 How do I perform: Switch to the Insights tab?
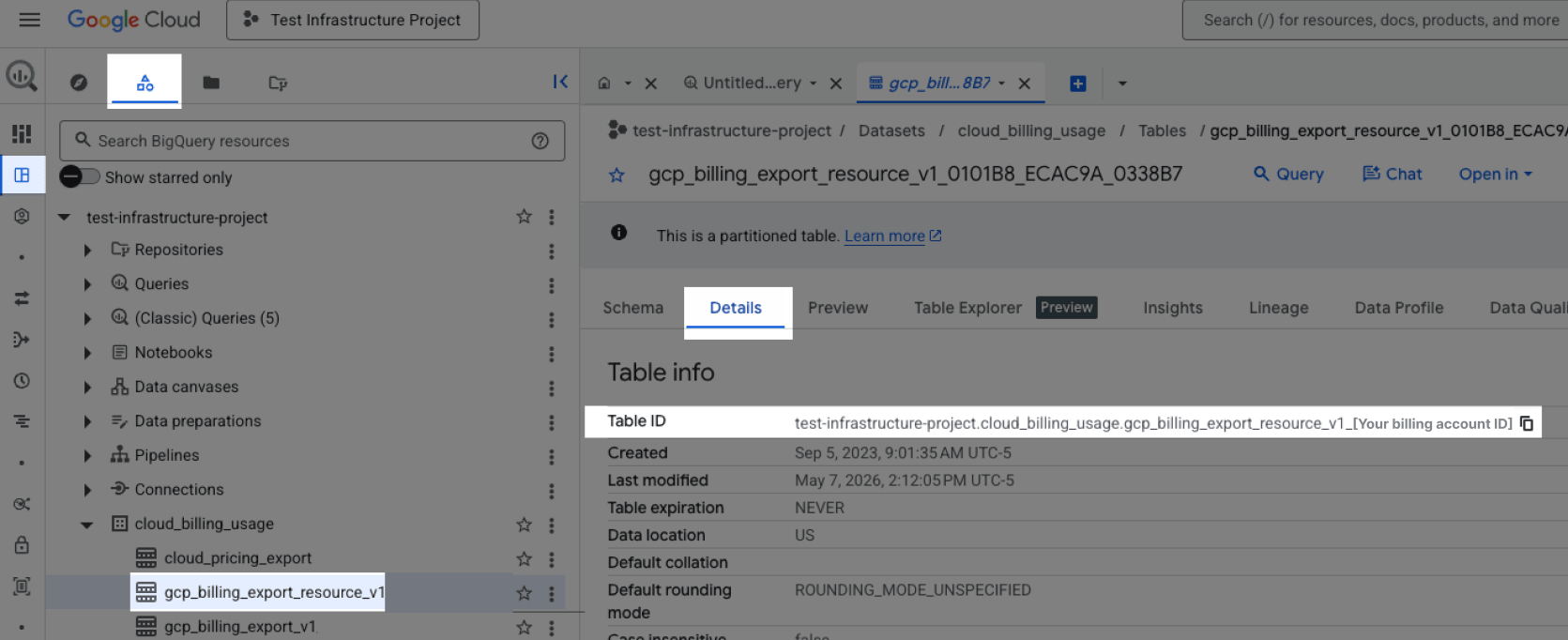[1172, 308]
